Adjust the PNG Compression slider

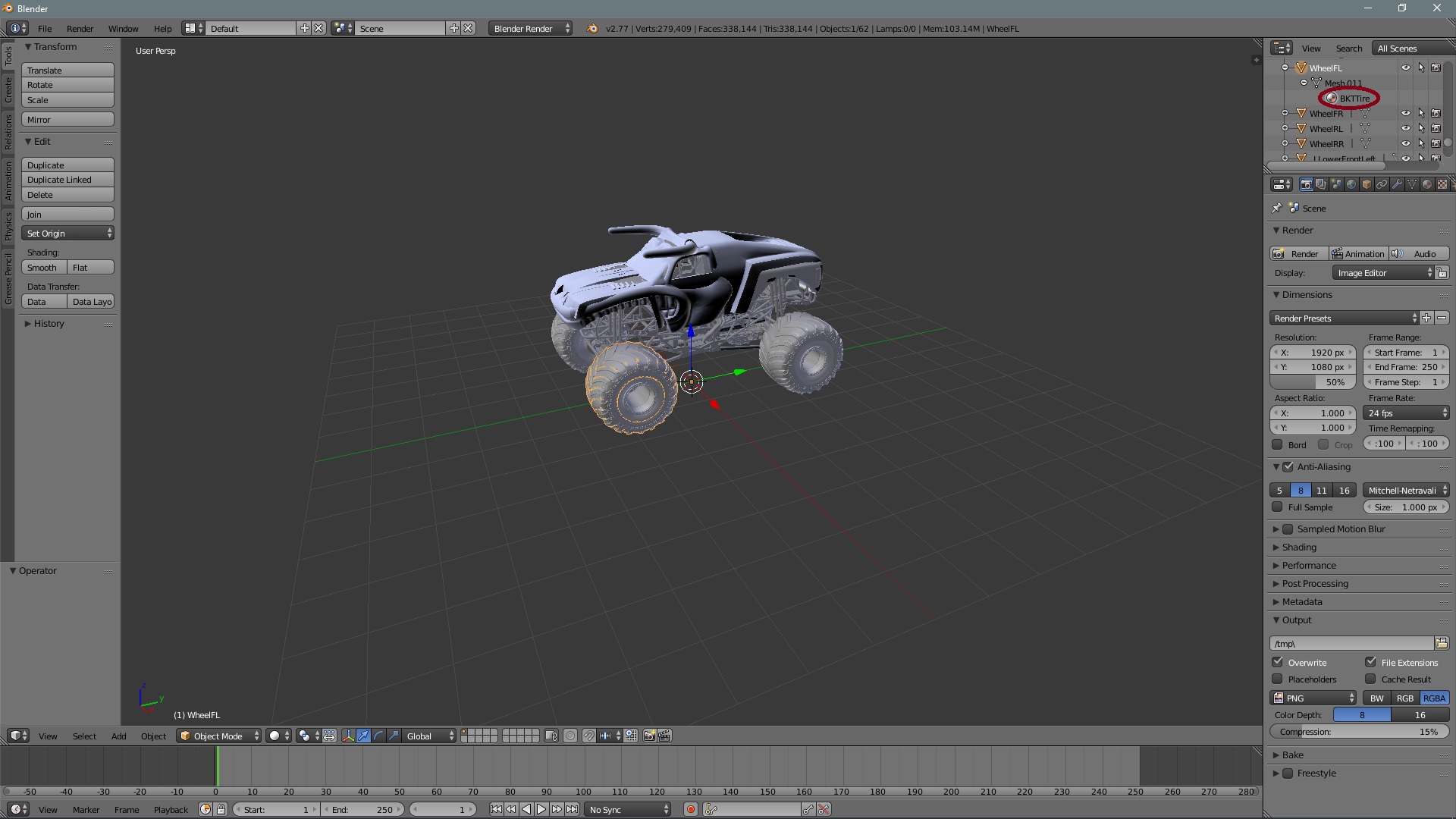click(x=1358, y=732)
